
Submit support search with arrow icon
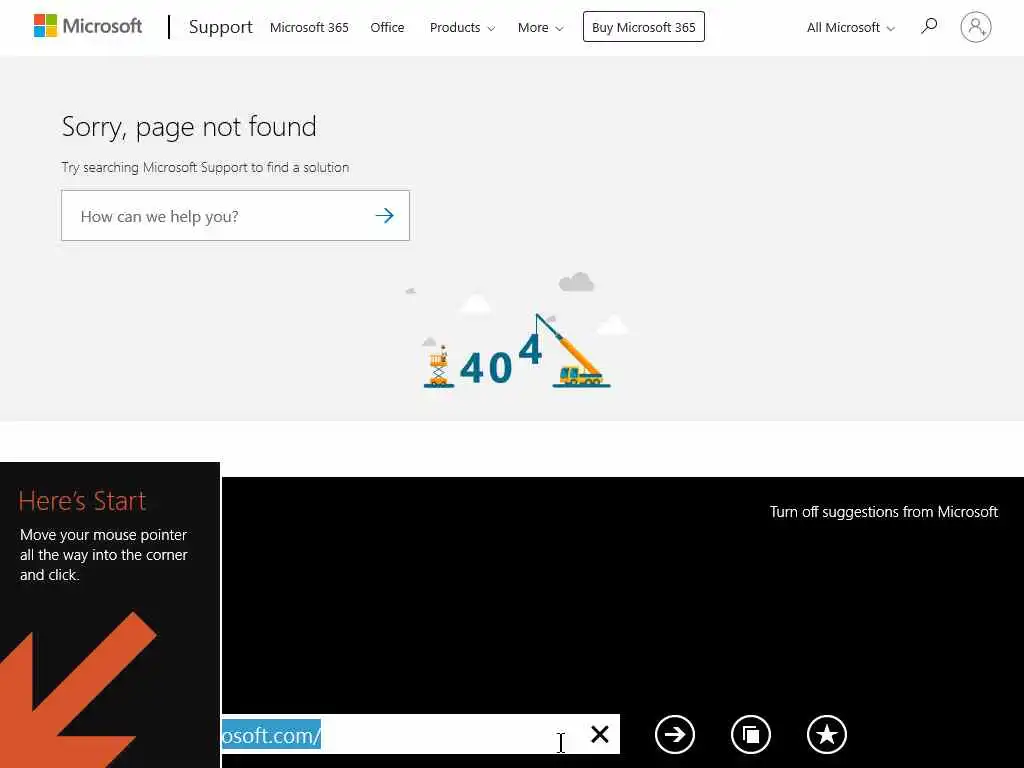click(385, 216)
